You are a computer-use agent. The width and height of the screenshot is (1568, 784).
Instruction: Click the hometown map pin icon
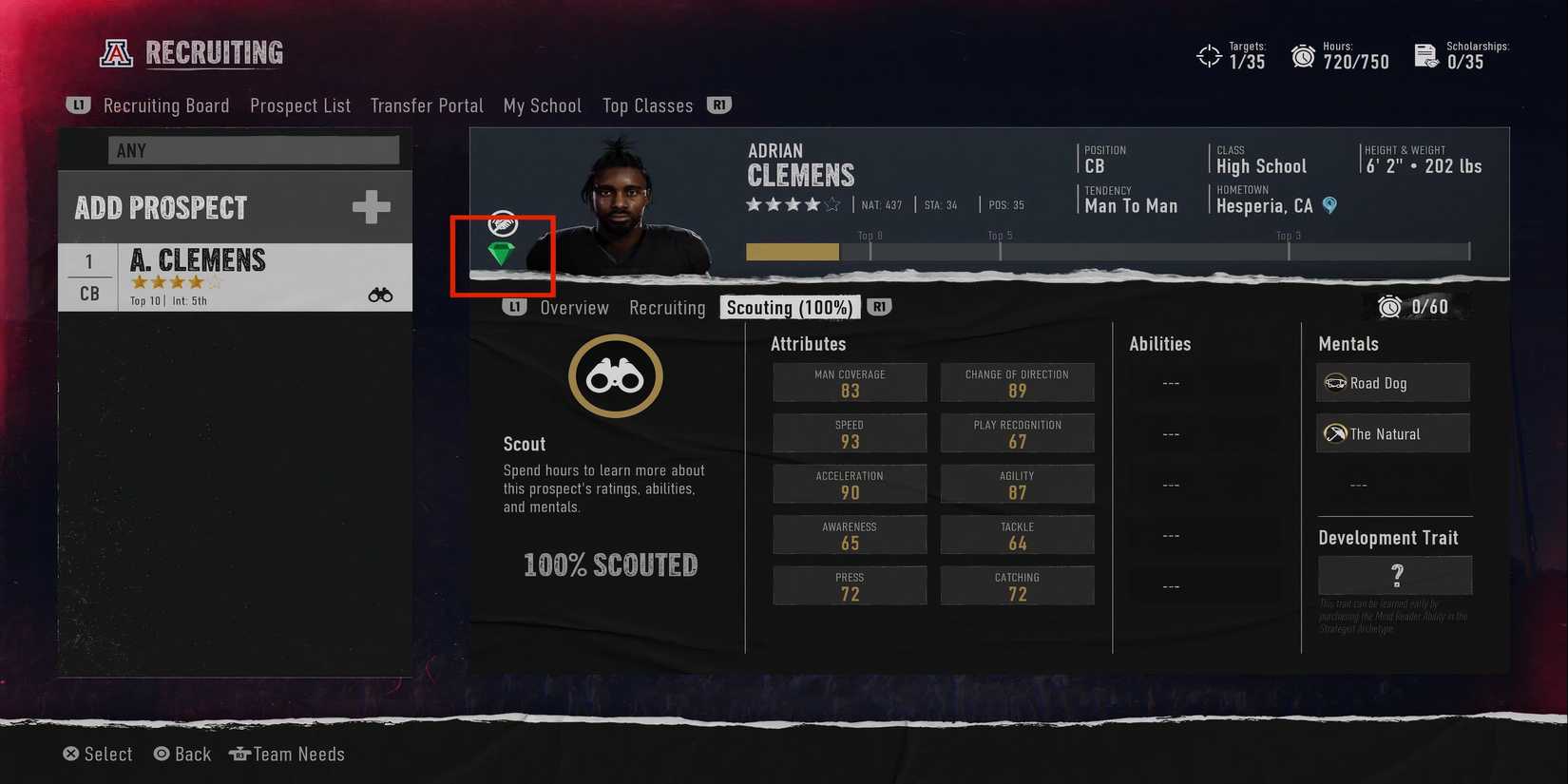(x=1329, y=205)
